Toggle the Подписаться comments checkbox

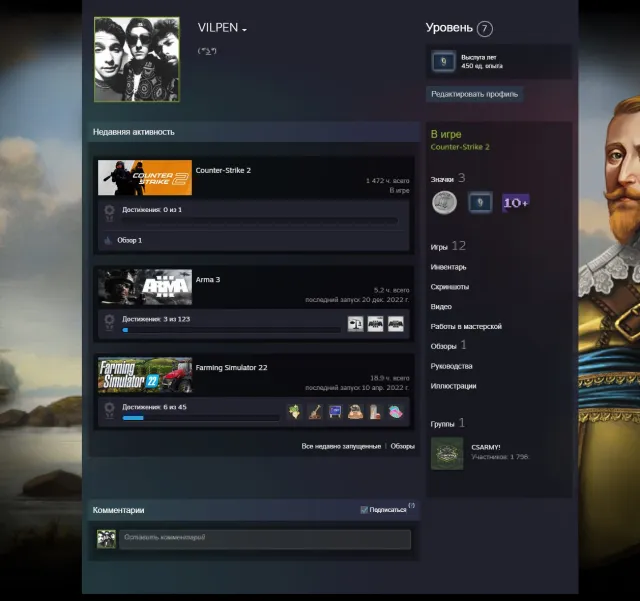coord(364,510)
